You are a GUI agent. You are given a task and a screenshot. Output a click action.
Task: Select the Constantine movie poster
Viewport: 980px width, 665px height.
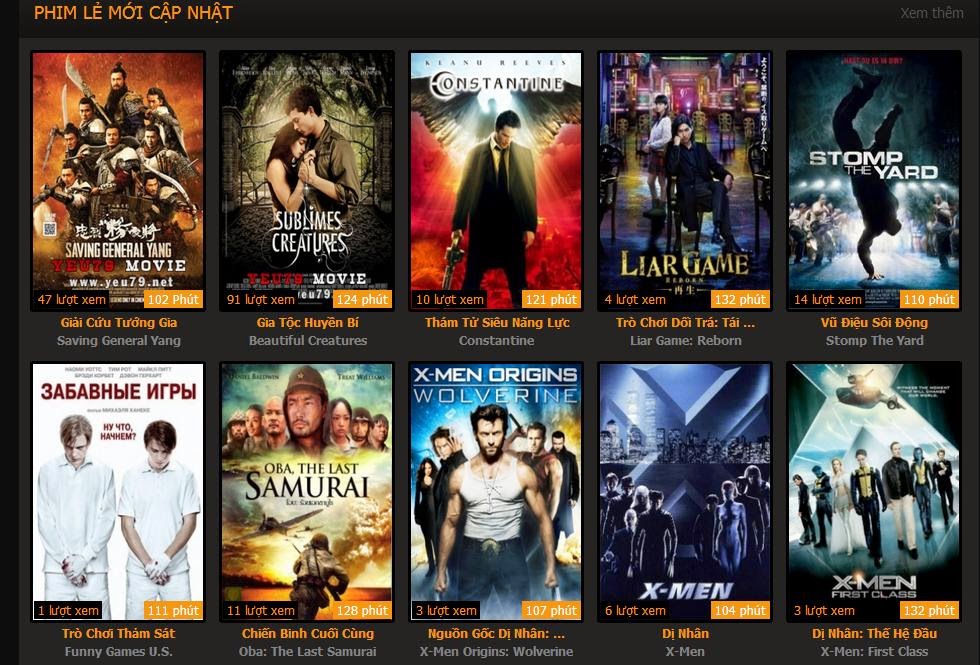[x=496, y=180]
